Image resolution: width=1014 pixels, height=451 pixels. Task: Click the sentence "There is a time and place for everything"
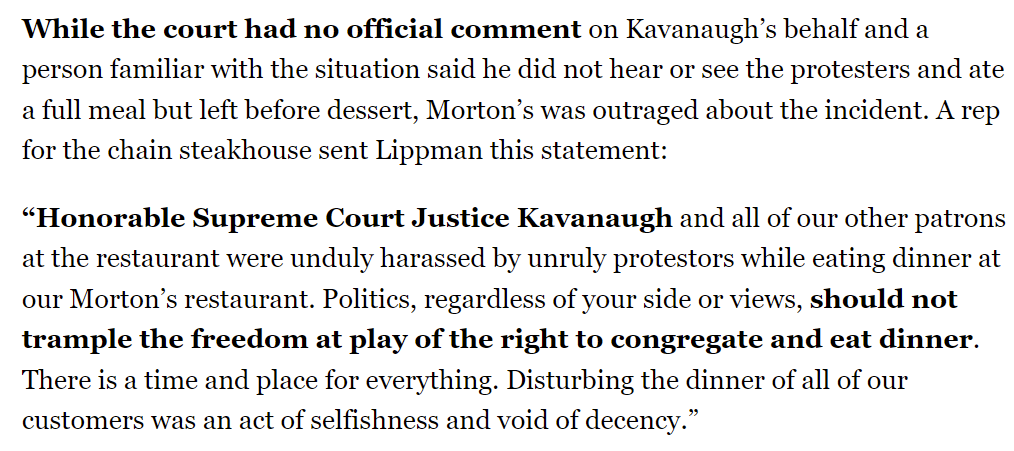coord(260,381)
